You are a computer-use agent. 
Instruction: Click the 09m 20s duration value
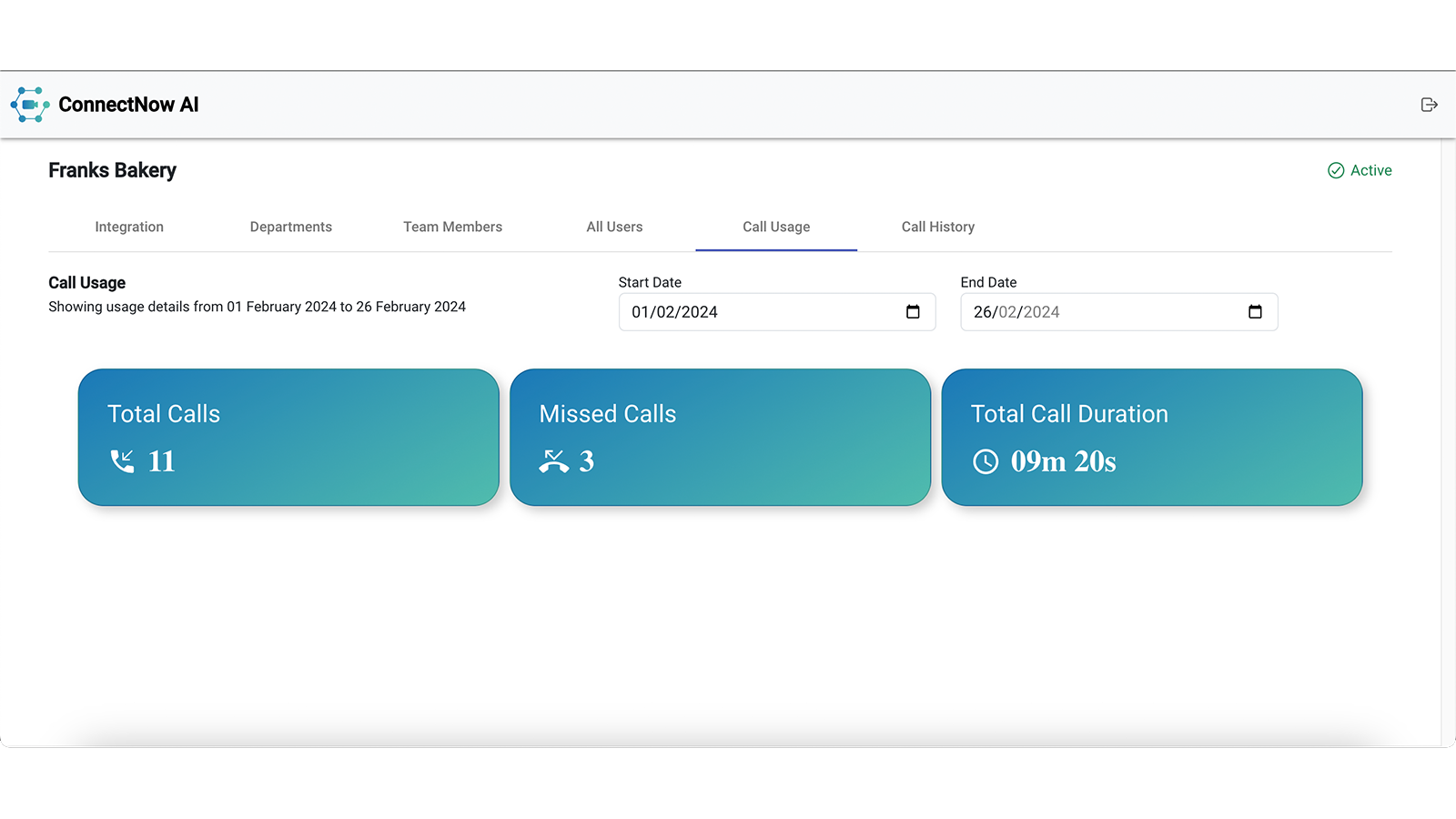1064,461
